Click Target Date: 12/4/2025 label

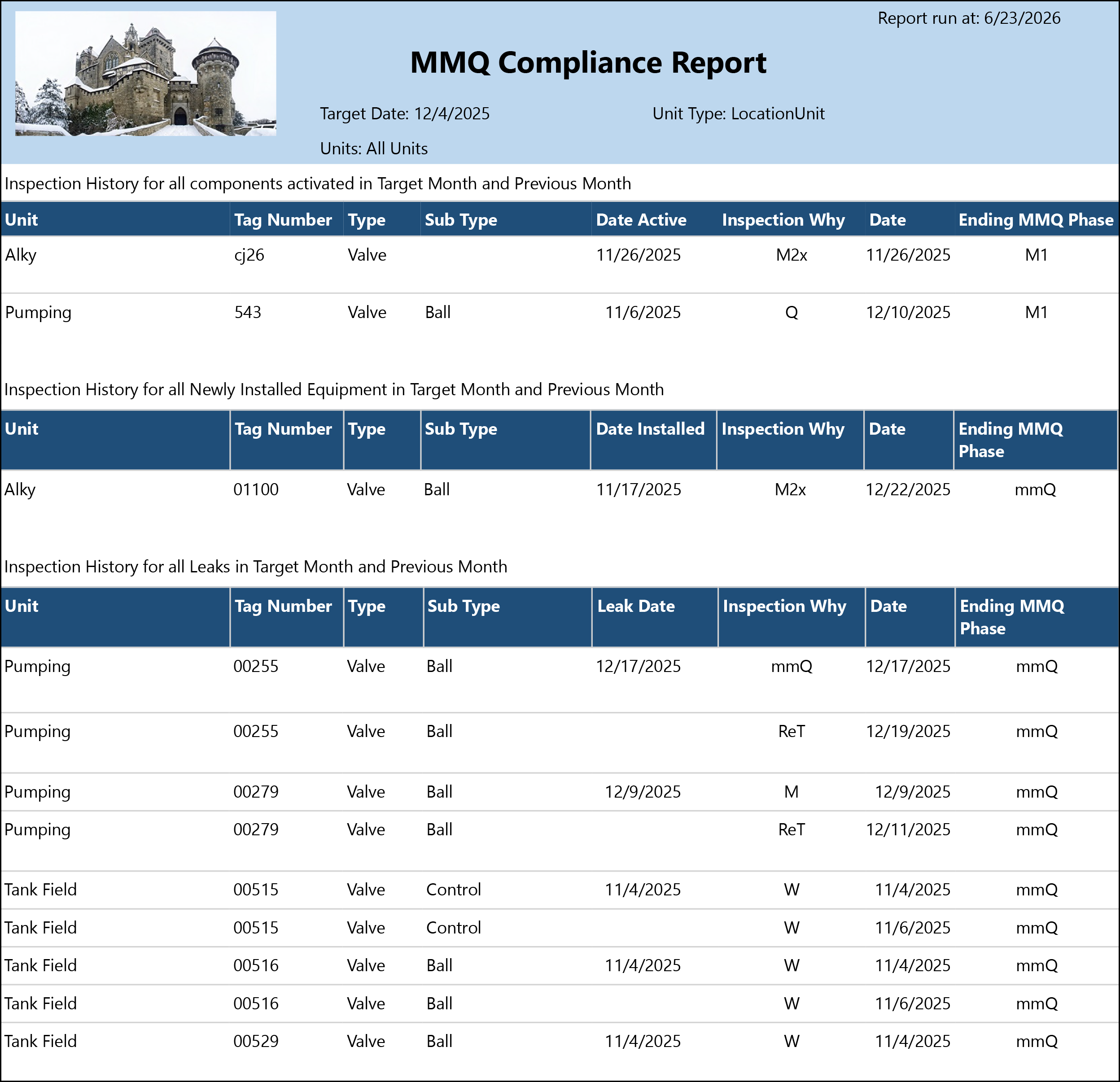click(405, 113)
